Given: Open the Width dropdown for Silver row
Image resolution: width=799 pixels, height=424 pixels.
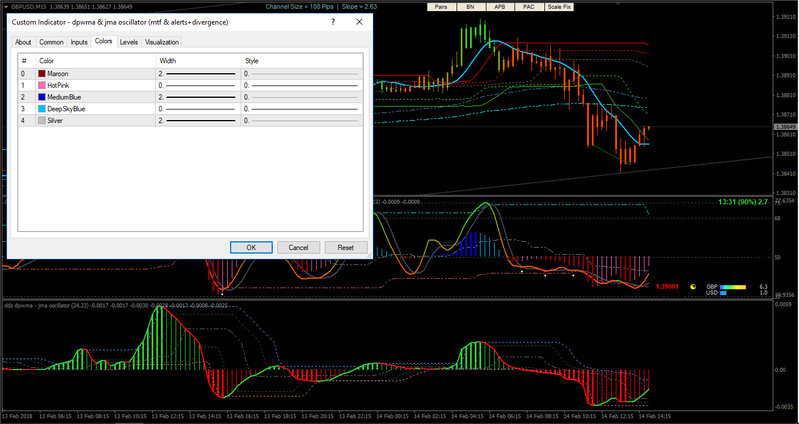Looking at the screenshot, I should (198, 120).
